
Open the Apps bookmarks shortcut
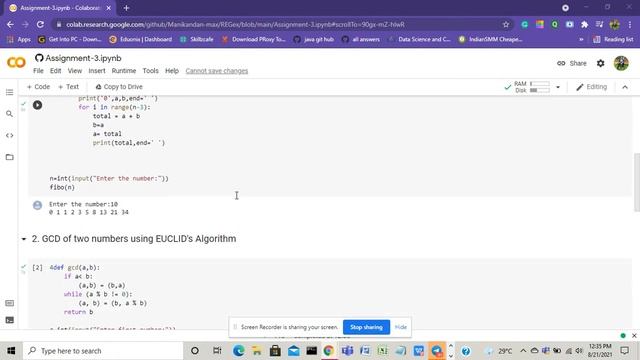point(19,40)
